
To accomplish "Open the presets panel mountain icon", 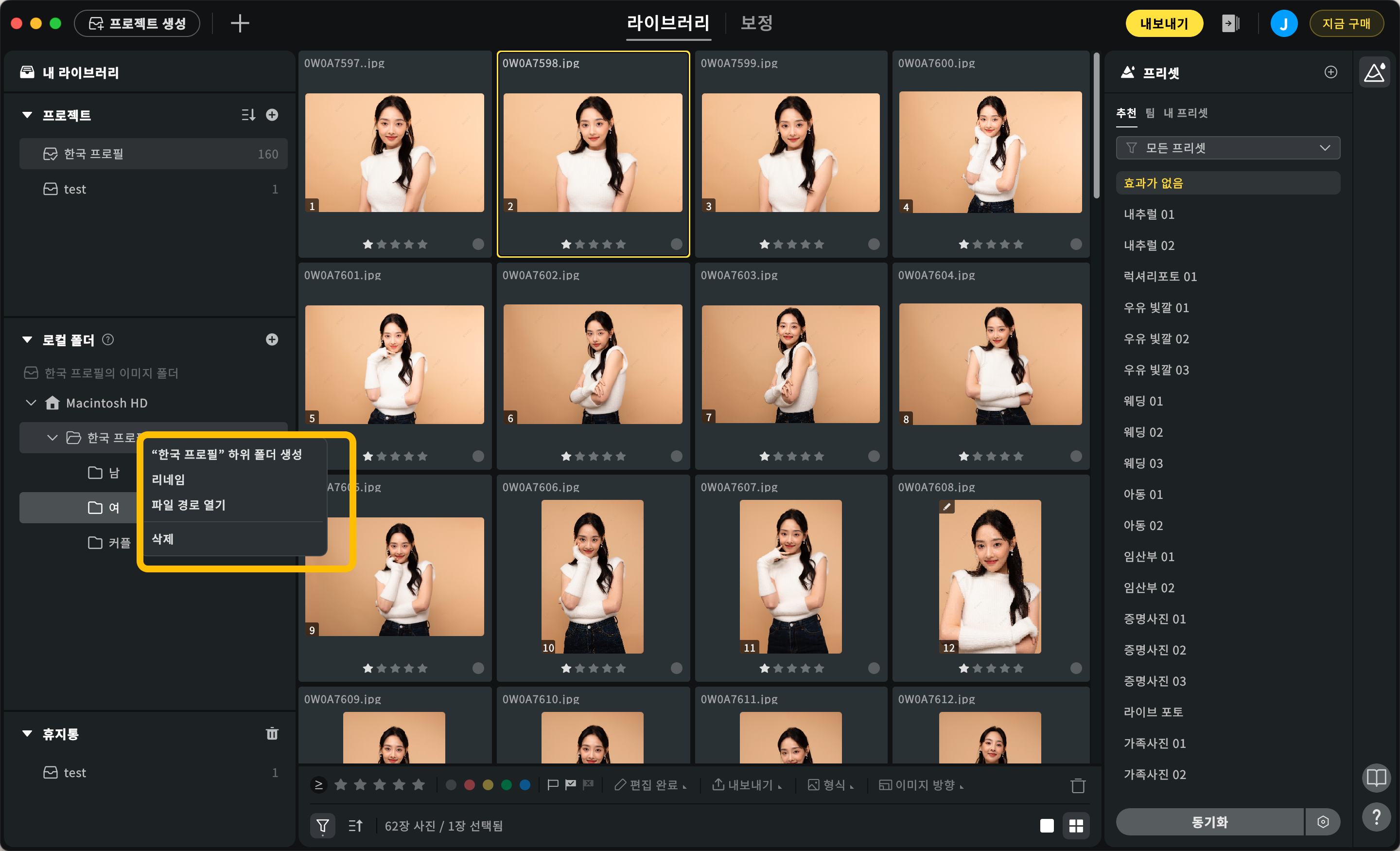I will coord(1374,72).
